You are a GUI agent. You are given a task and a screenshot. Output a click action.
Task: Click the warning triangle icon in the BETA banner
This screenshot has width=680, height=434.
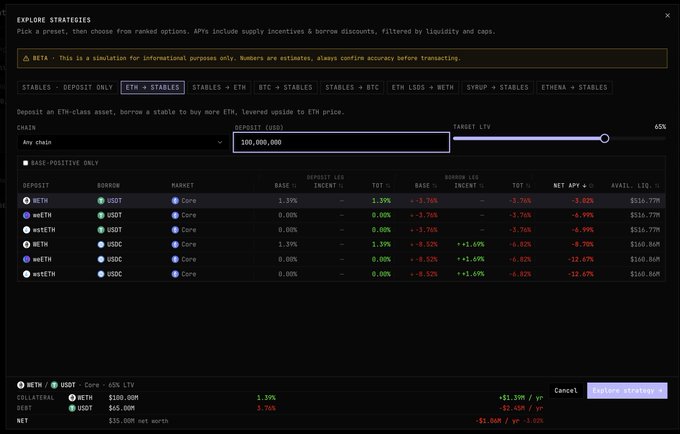(x=26, y=58)
